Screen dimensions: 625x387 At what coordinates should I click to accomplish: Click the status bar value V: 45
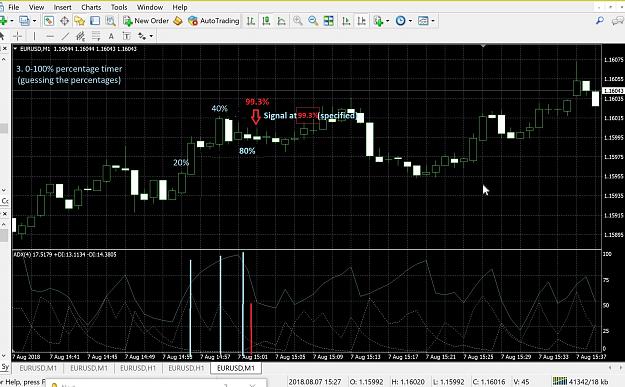(521, 382)
